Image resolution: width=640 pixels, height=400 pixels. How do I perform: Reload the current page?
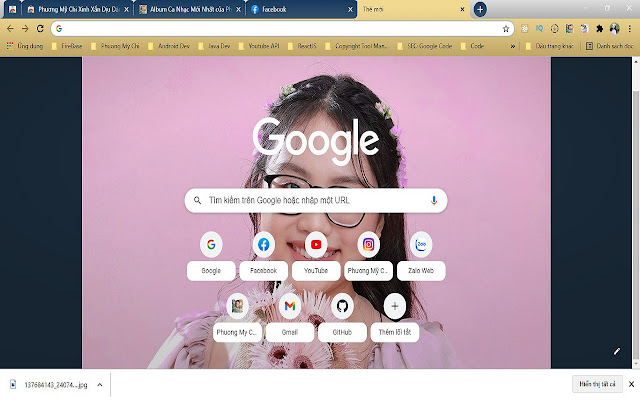40,29
